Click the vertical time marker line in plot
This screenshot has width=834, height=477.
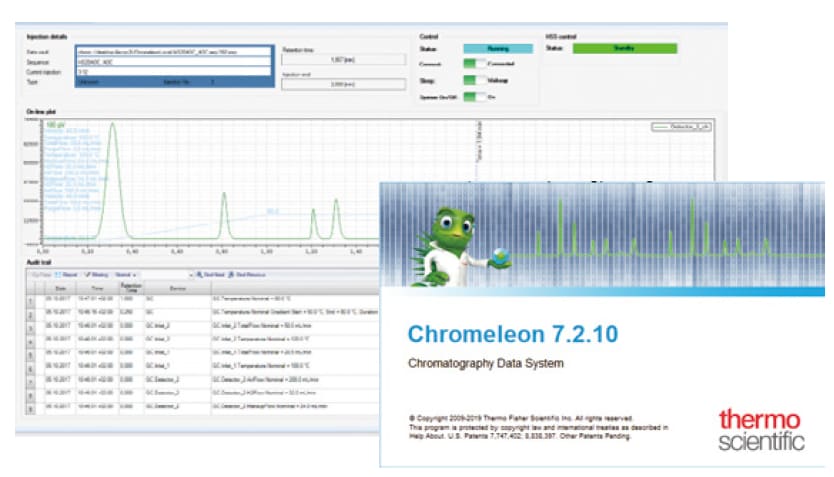point(476,152)
